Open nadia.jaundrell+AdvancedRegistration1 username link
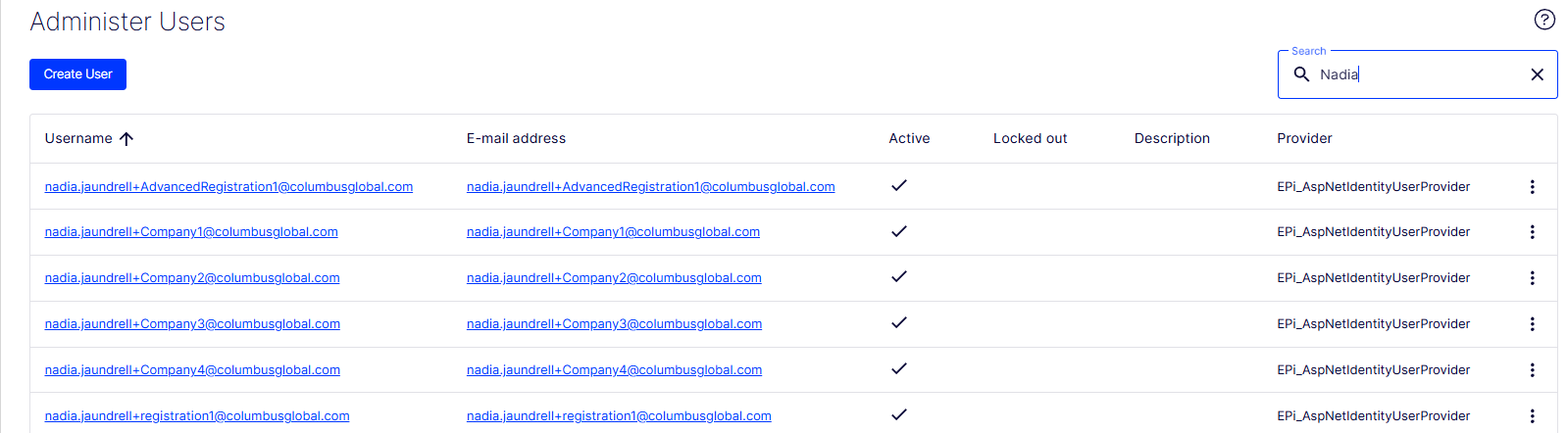Screen dimensions: 1568x433 pyautogui.click(x=228, y=186)
